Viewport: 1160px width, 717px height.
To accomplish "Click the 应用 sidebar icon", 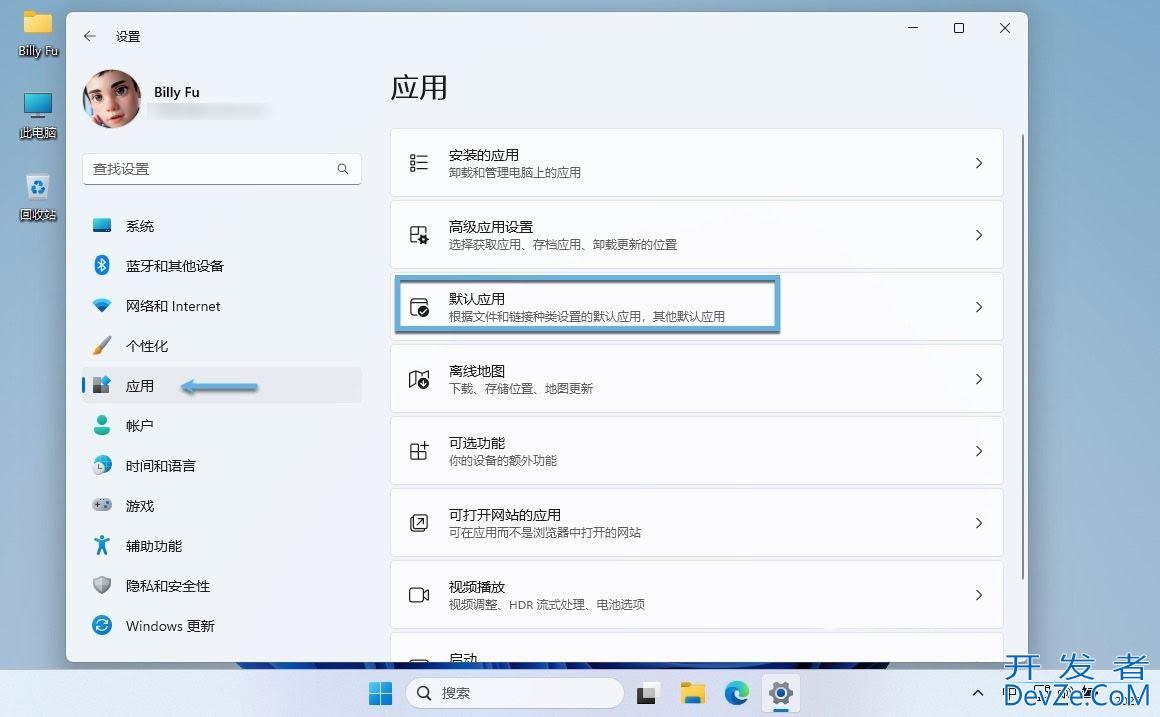I will [x=102, y=386].
